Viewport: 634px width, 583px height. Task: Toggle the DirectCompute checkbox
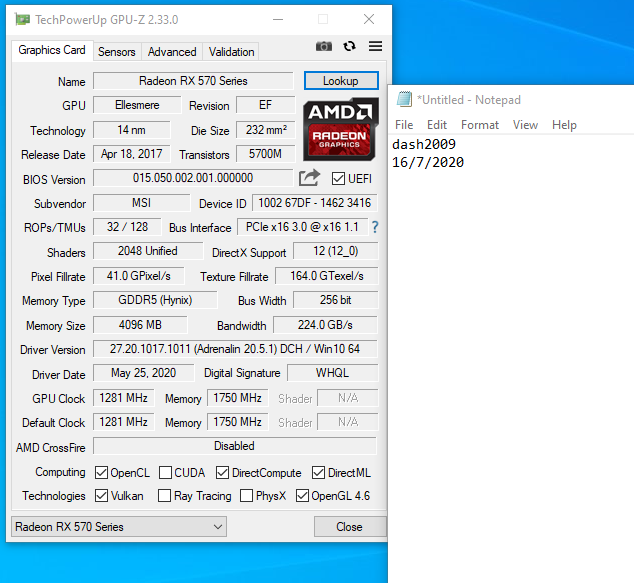222,472
